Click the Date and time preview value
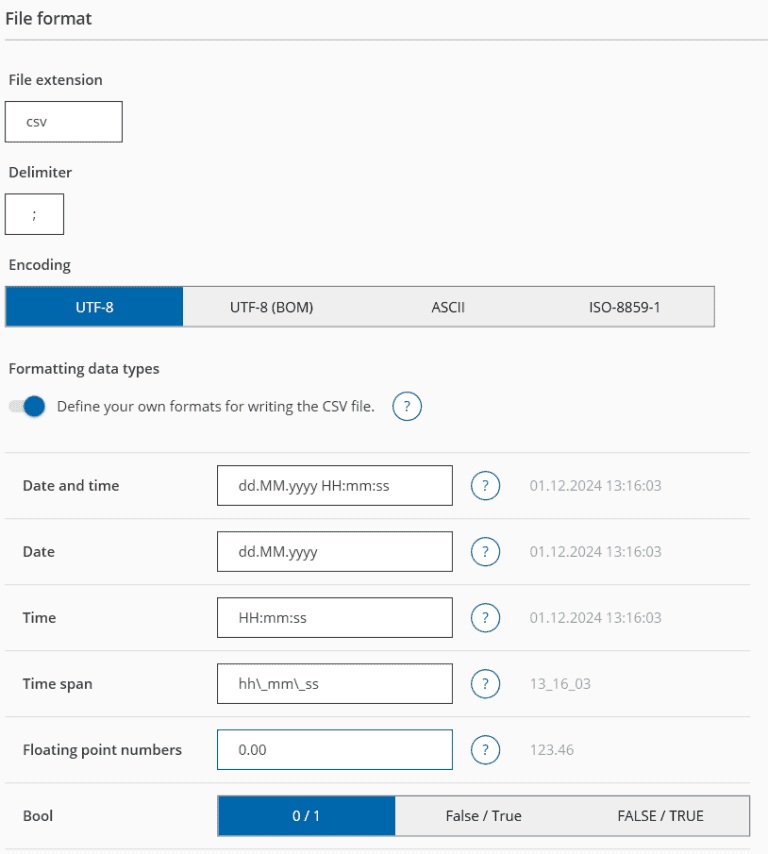 click(595, 485)
